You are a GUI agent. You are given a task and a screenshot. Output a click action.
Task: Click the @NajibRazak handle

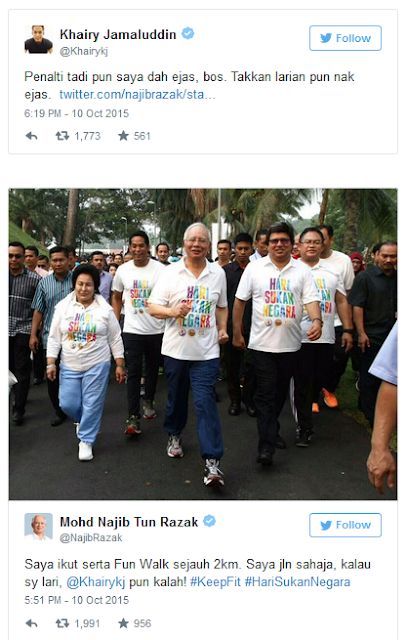[91, 538]
